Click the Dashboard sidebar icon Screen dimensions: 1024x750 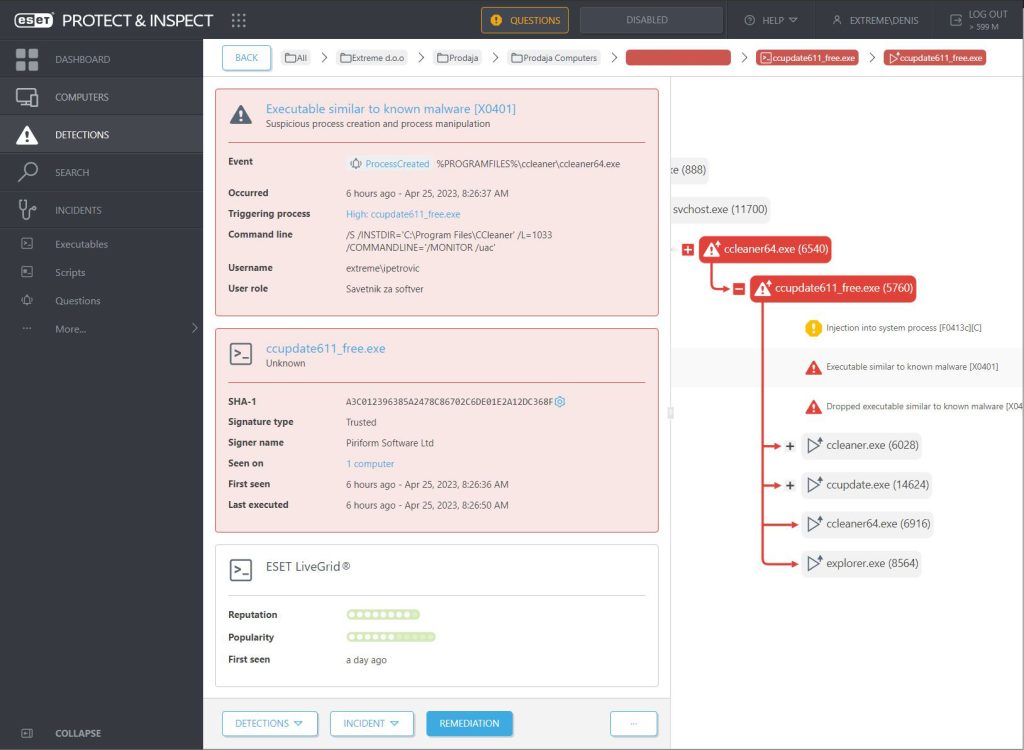pos(27,59)
